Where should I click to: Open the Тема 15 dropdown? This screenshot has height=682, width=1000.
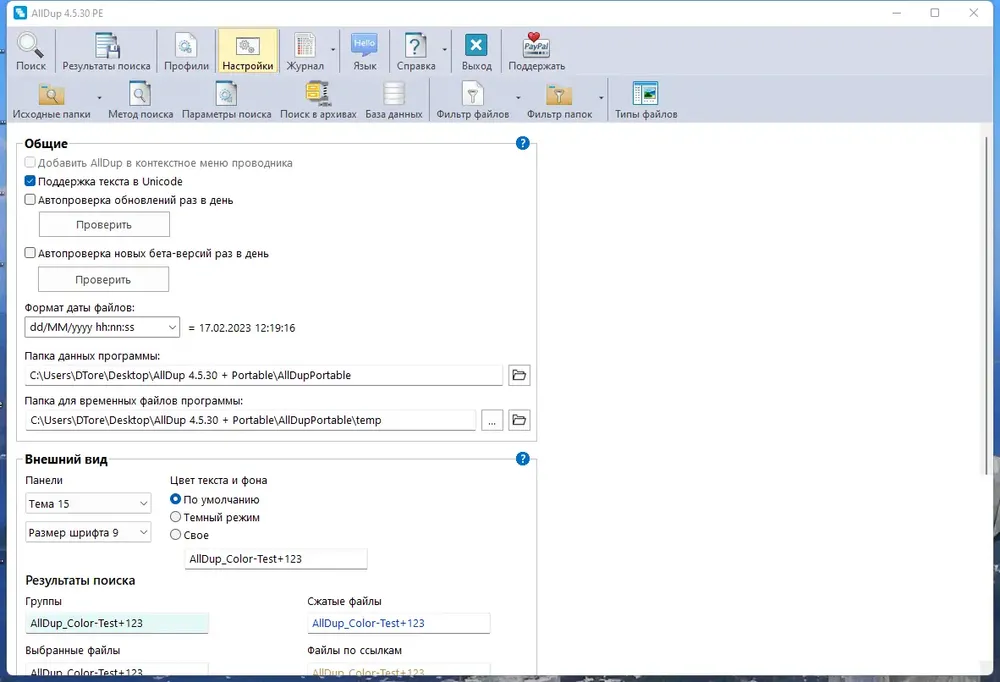click(x=88, y=503)
